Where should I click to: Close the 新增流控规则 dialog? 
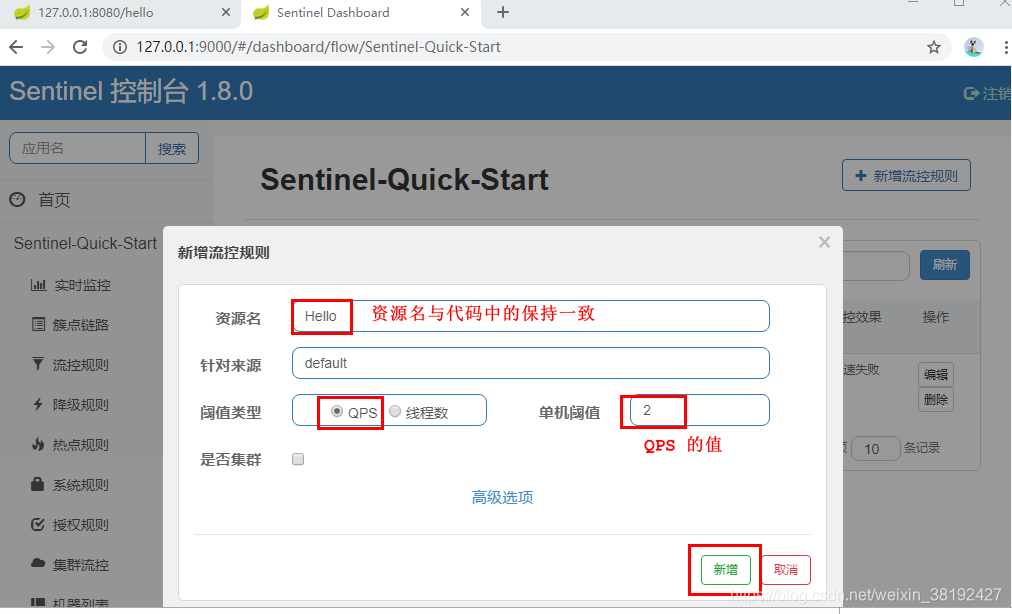(824, 242)
